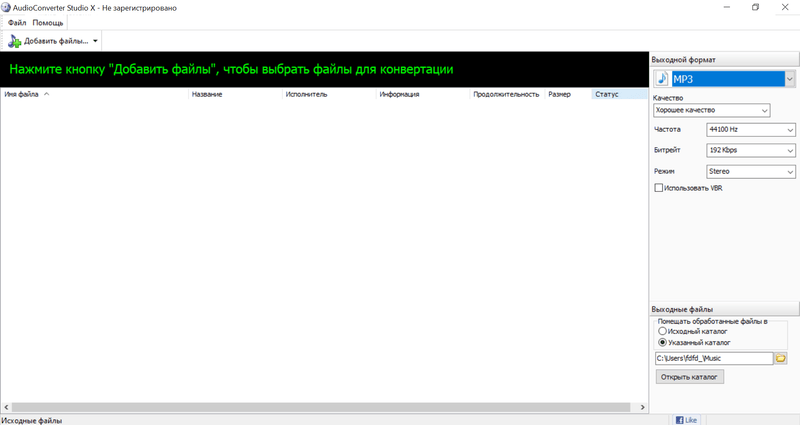This screenshot has height=425, width=800.
Task: Click the Add files music note icon
Action: click(x=14, y=40)
